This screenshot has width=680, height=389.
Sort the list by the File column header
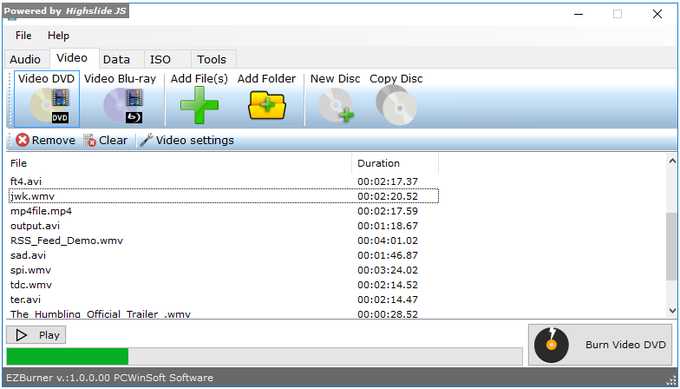tap(179, 163)
